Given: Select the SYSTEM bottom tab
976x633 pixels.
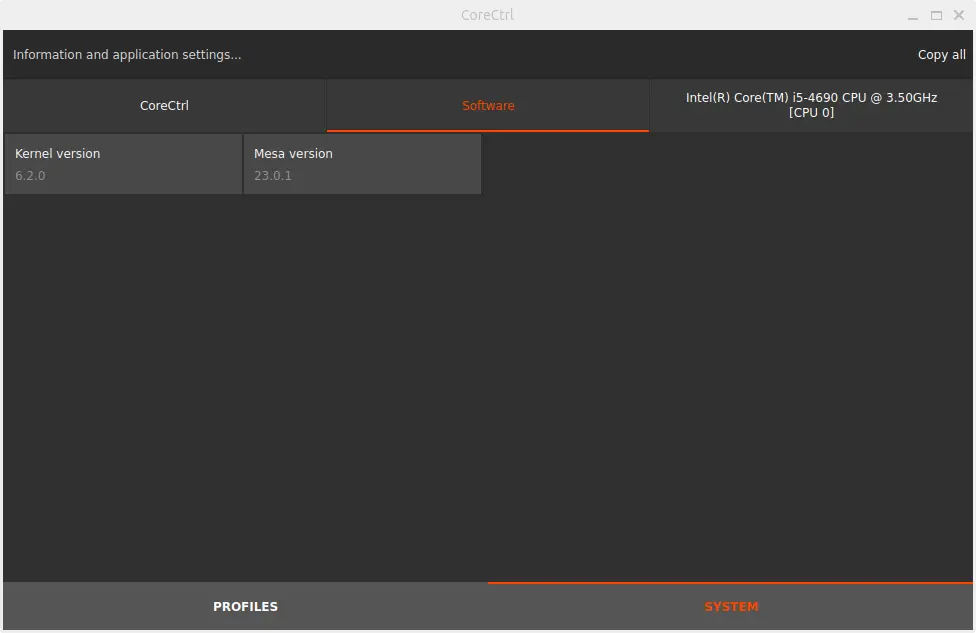Looking at the screenshot, I should (x=731, y=607).
